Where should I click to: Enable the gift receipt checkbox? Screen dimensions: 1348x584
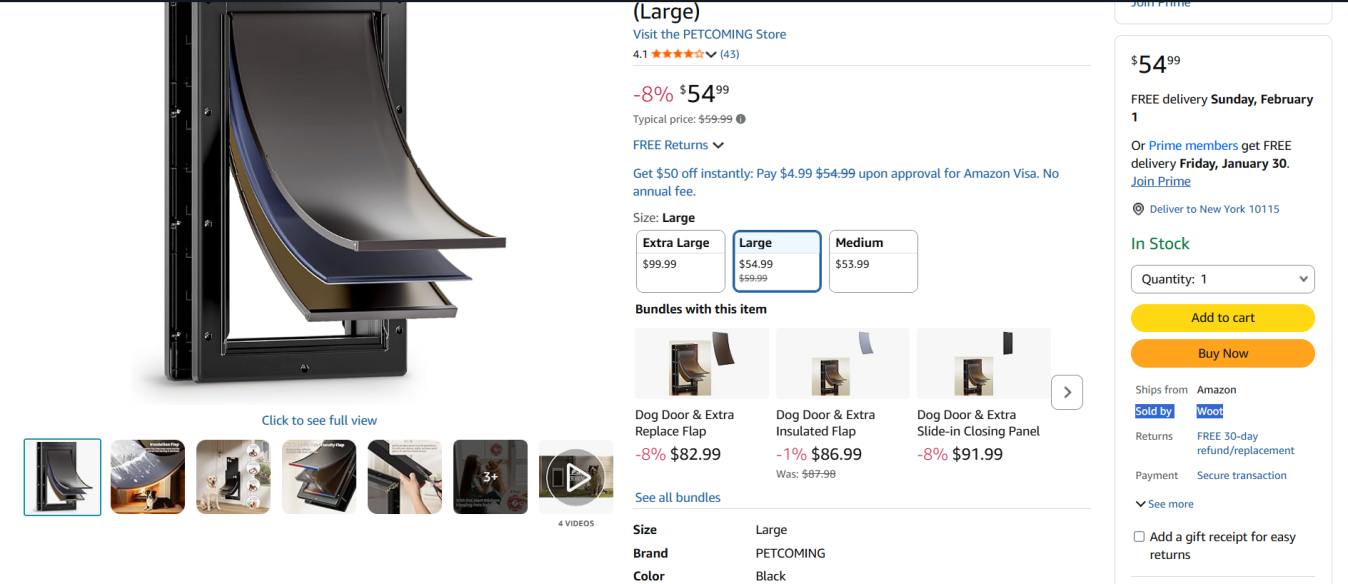[x=1139, y=537]
